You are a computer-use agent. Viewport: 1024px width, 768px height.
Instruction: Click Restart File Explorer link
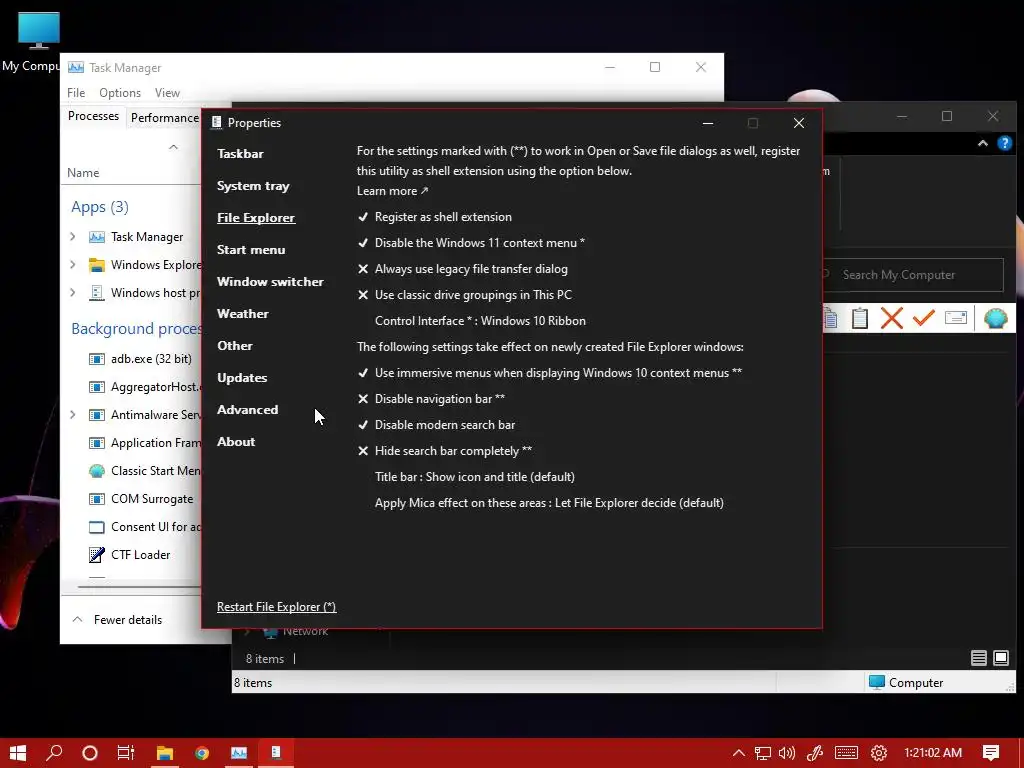276,607
